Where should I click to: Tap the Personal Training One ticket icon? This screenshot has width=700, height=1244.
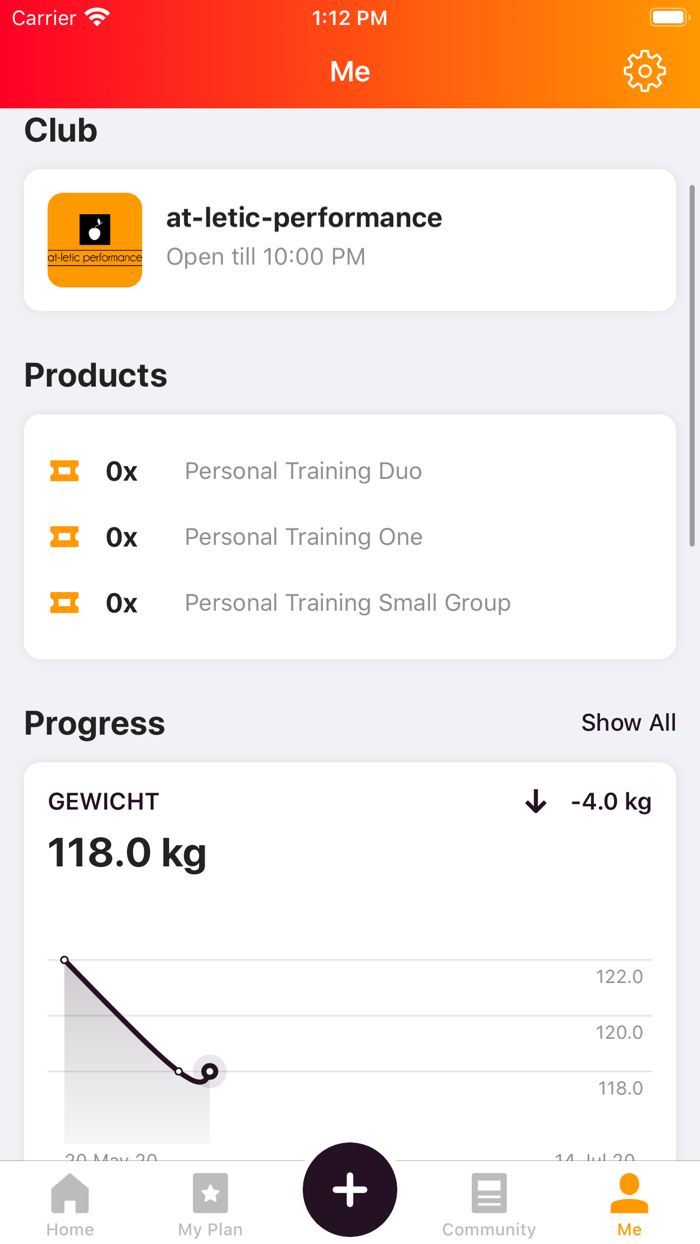[64, 537]
